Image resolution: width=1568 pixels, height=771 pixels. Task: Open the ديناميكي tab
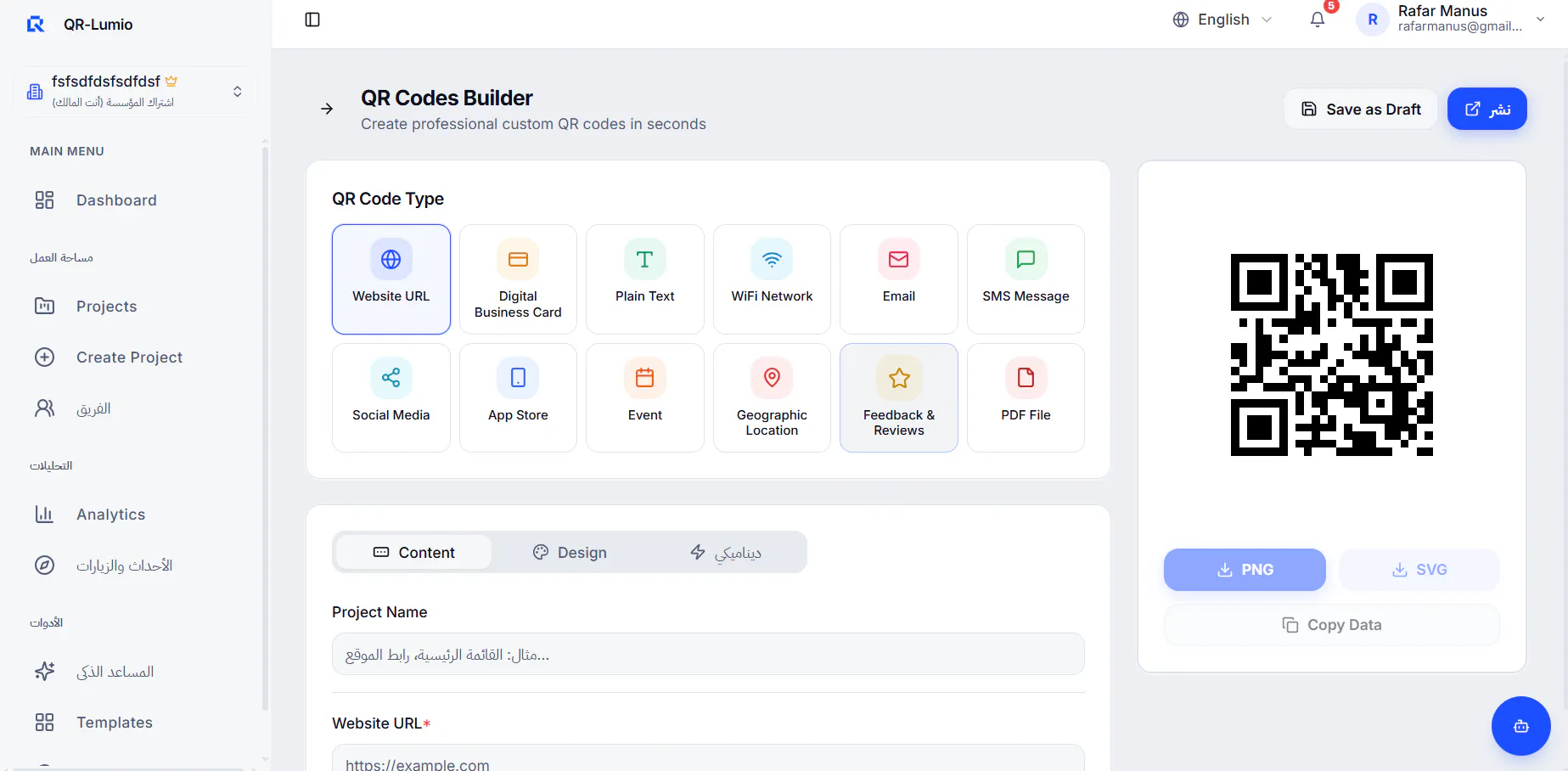pos(725,552)
